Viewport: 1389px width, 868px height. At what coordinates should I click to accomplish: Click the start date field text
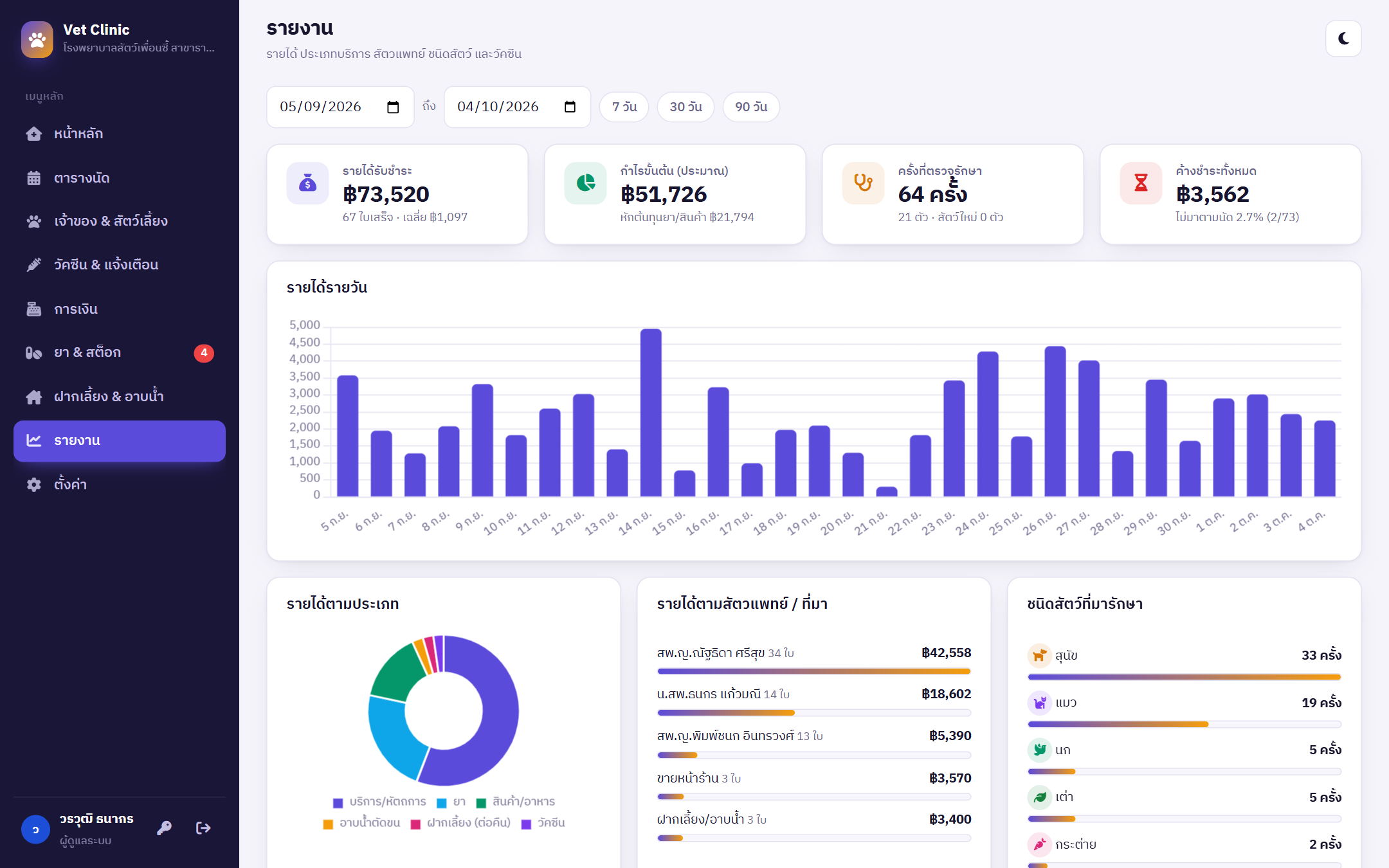(321, 107)
